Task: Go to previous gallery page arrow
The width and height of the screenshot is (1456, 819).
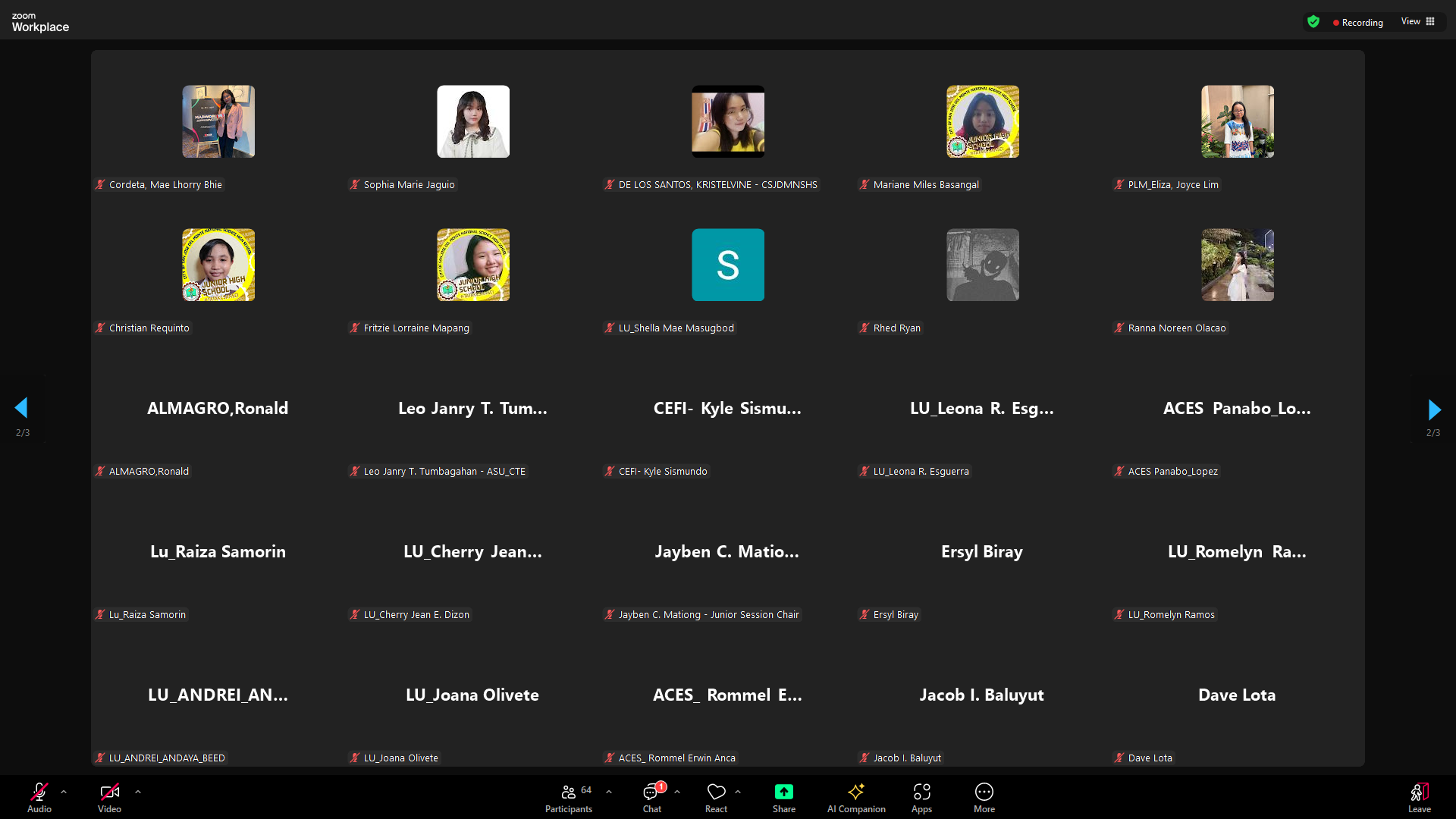Action: click(21, 408)
